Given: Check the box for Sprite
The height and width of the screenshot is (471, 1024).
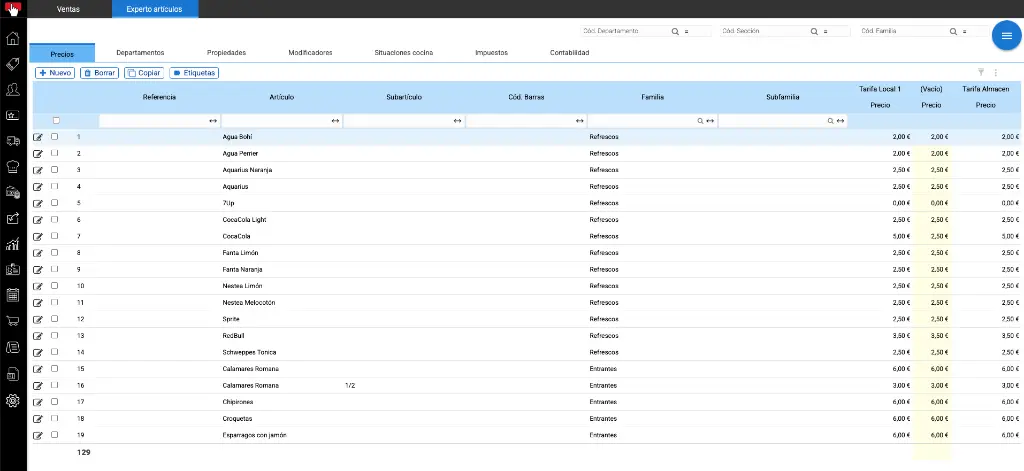Looking at the screenshot, I should [x=54, y=319].
